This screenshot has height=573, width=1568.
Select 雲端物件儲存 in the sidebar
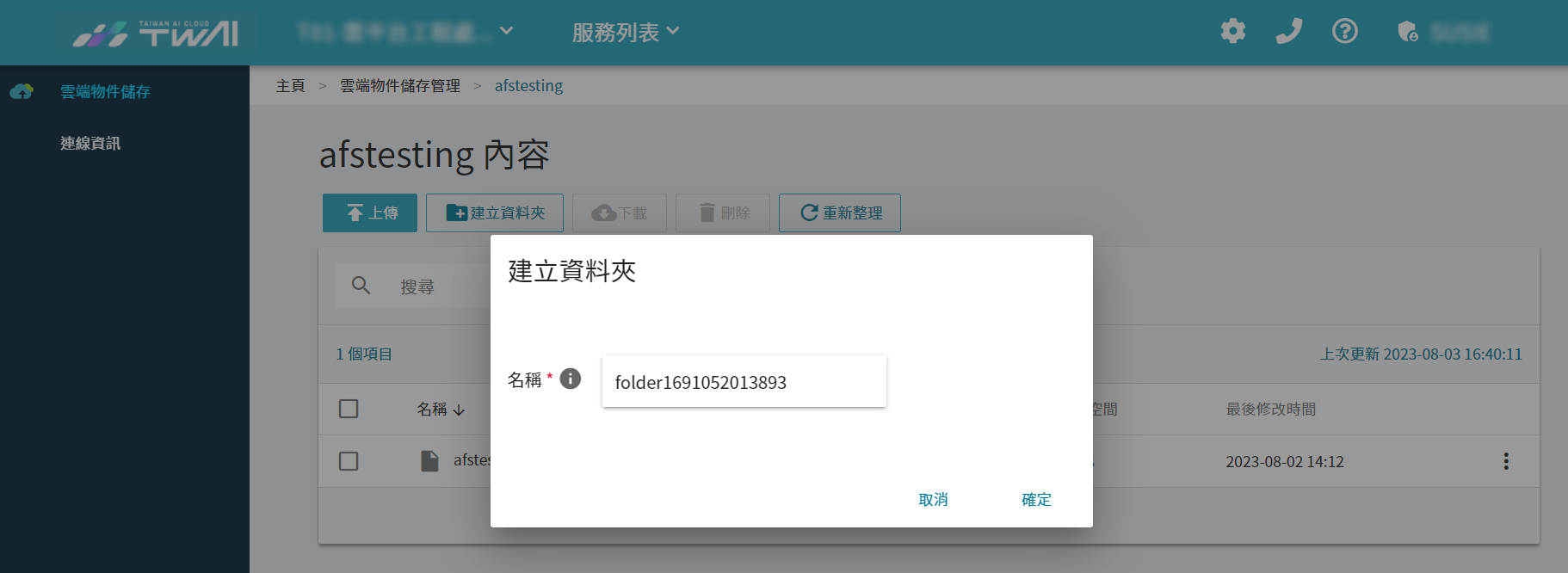point(105,91)
